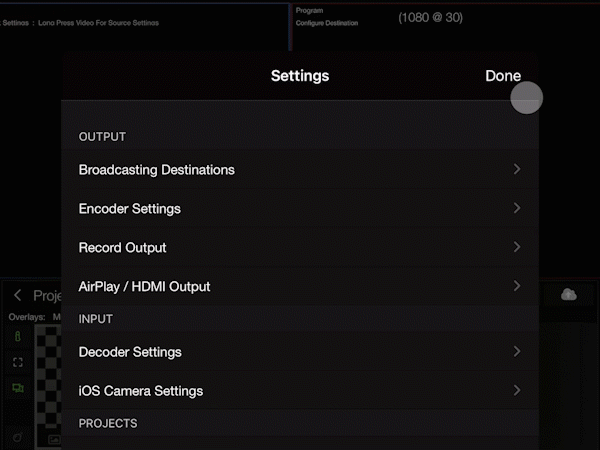This screenshot has height=450, width=600.
Task: Click the small image icon under the thumbnail
Action: click(x=53, y=439)
